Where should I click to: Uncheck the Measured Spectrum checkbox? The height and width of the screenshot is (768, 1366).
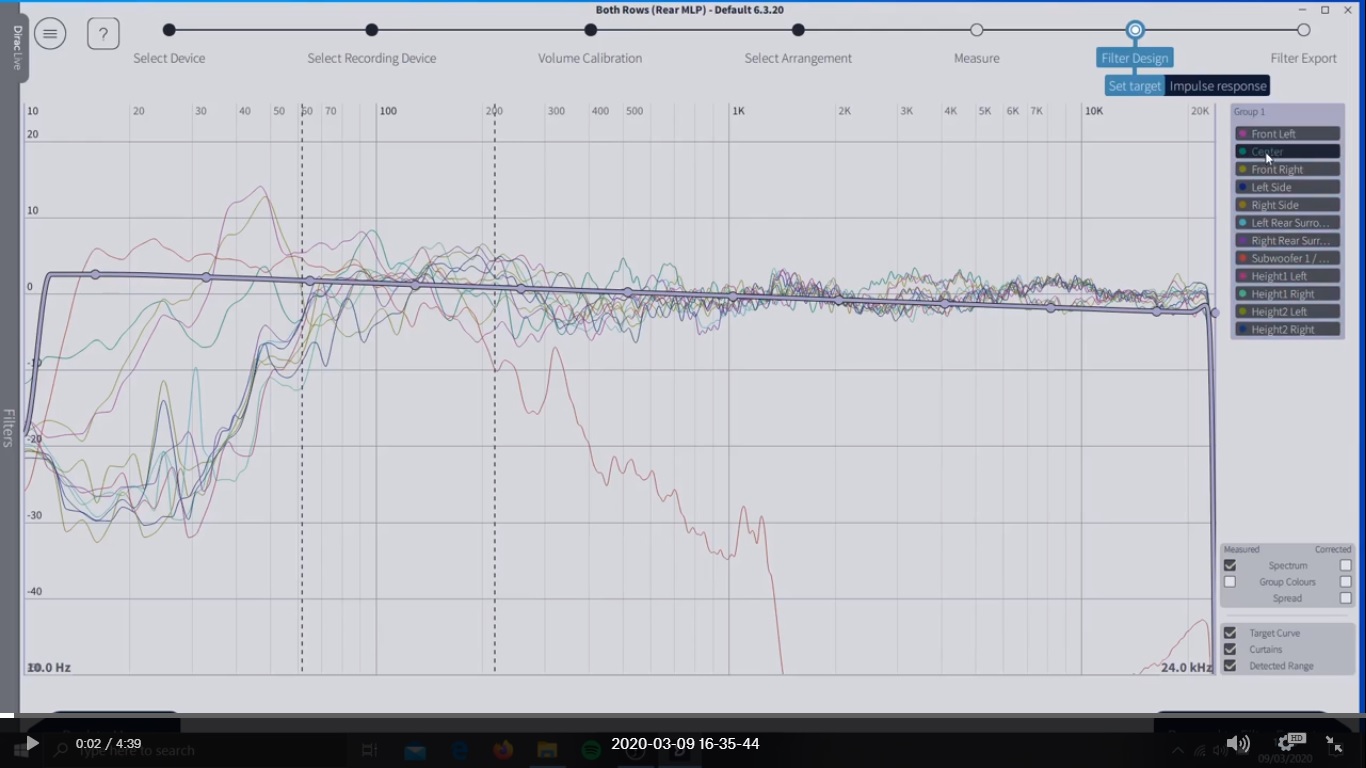(1230, 566)
